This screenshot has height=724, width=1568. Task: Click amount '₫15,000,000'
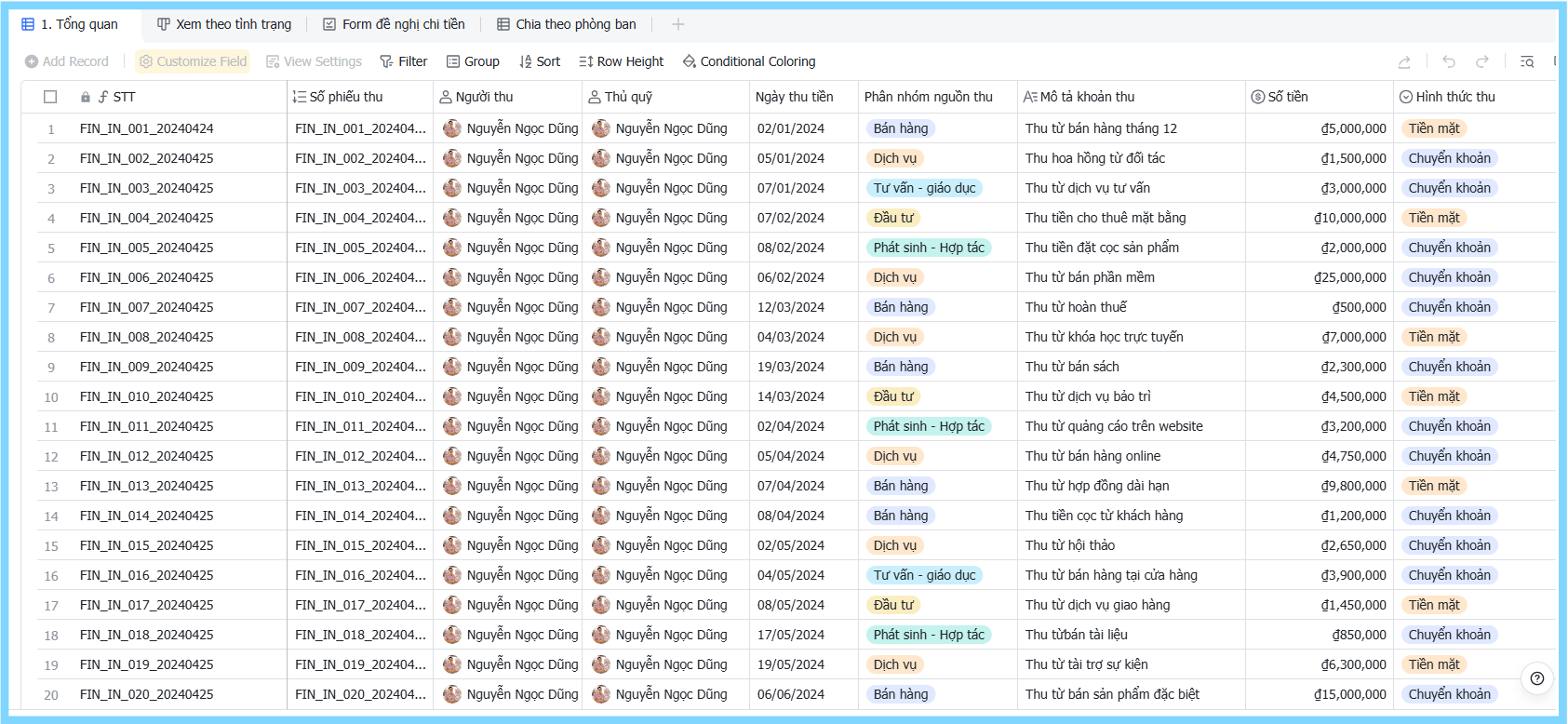1349,694
